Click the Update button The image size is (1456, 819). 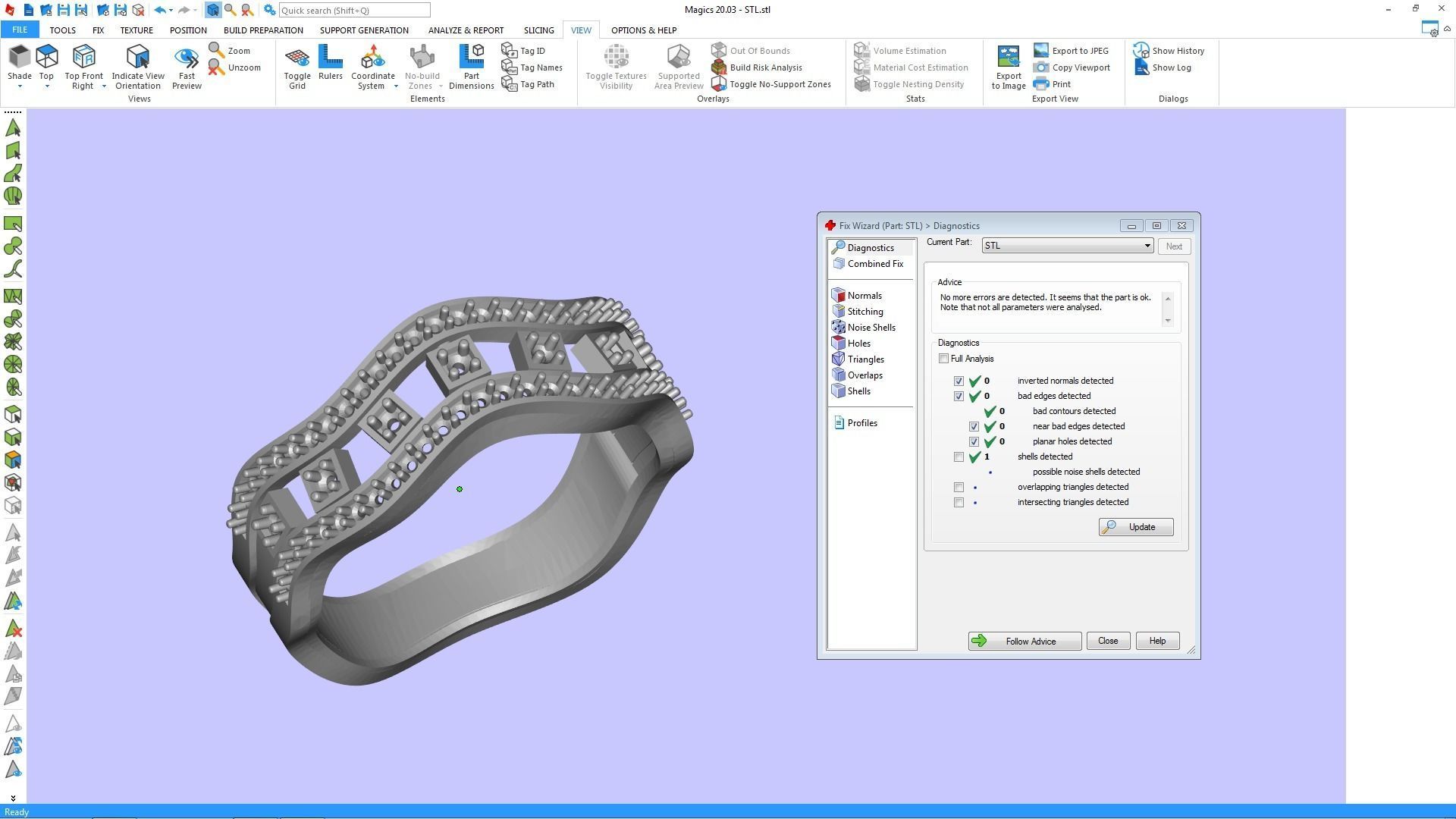coord(1135,527)
